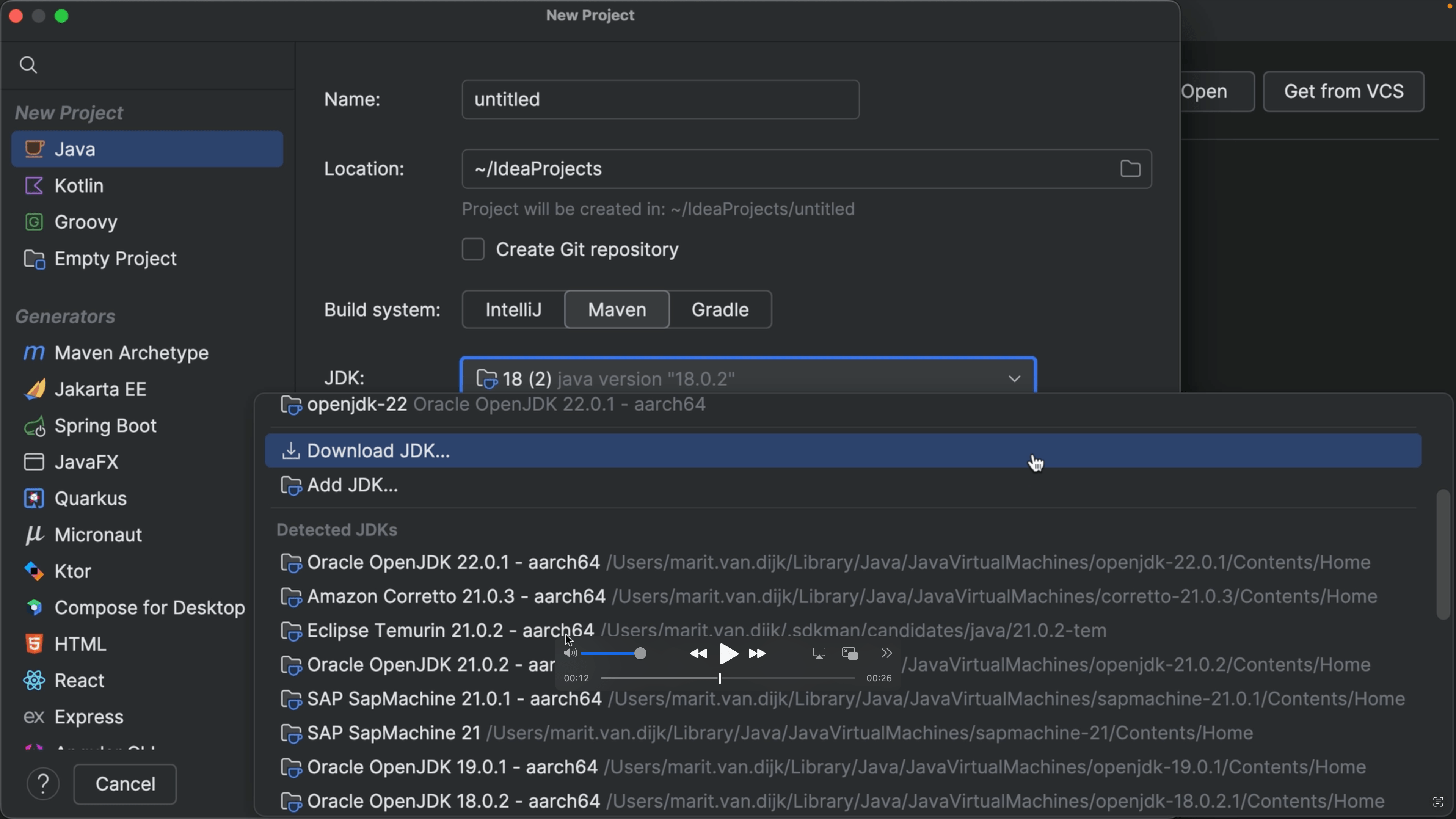The width and height of the screenshot is (1456, 819).
Task: Click the Groovy G icon
Action: 34,222
